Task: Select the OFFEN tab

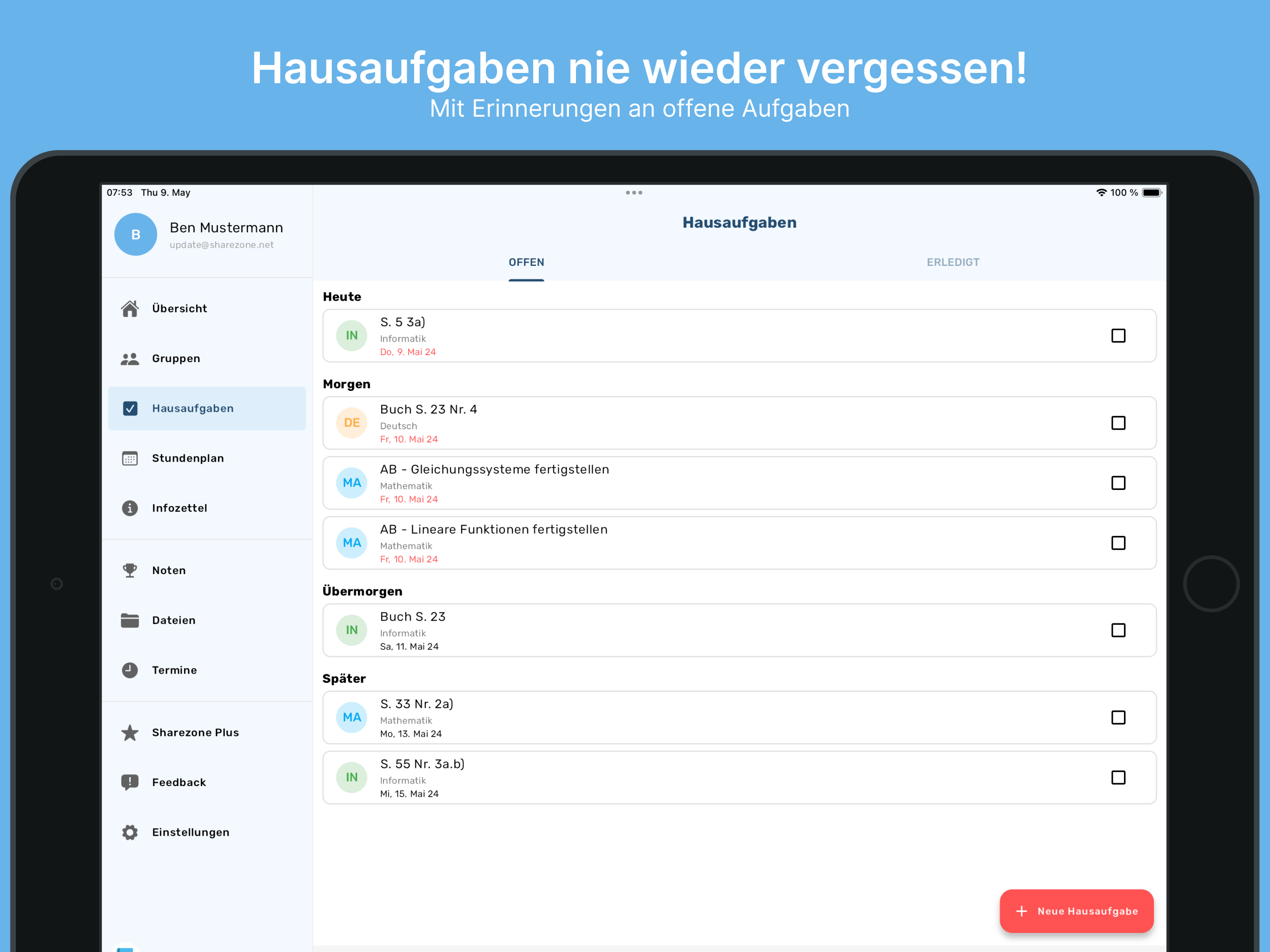Action: tap(526, 262)
